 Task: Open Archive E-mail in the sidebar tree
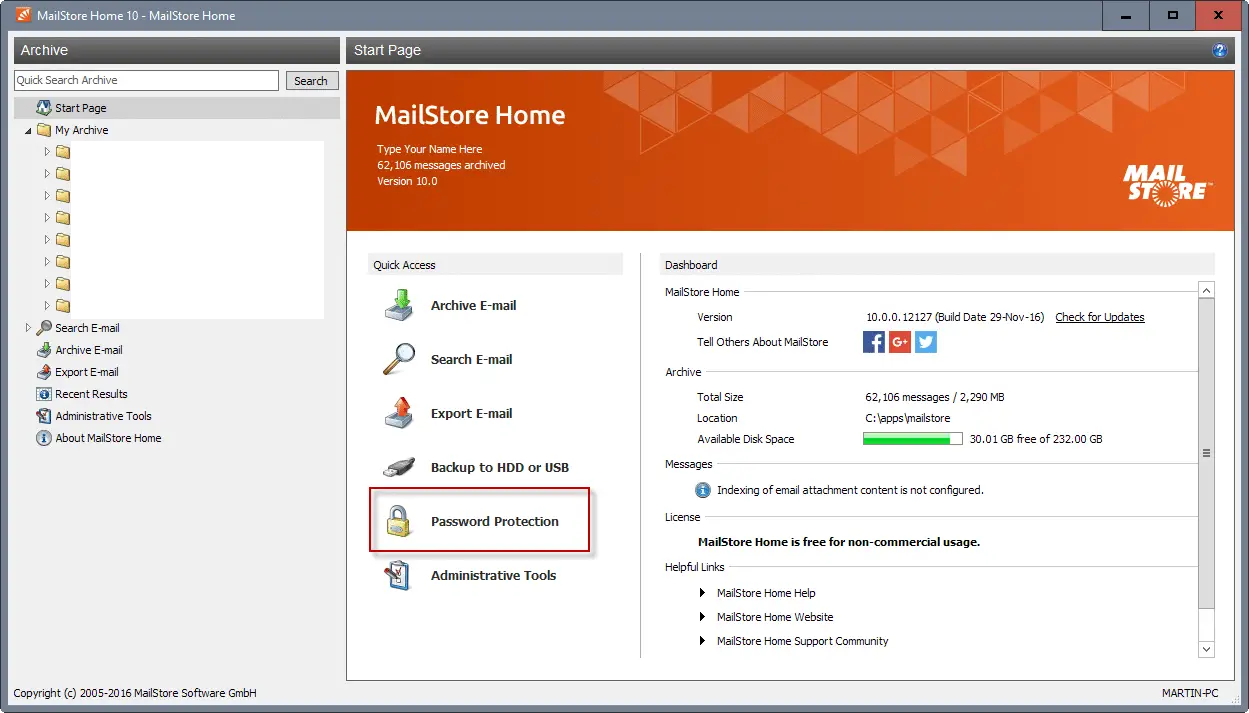(x=89, y=350)
